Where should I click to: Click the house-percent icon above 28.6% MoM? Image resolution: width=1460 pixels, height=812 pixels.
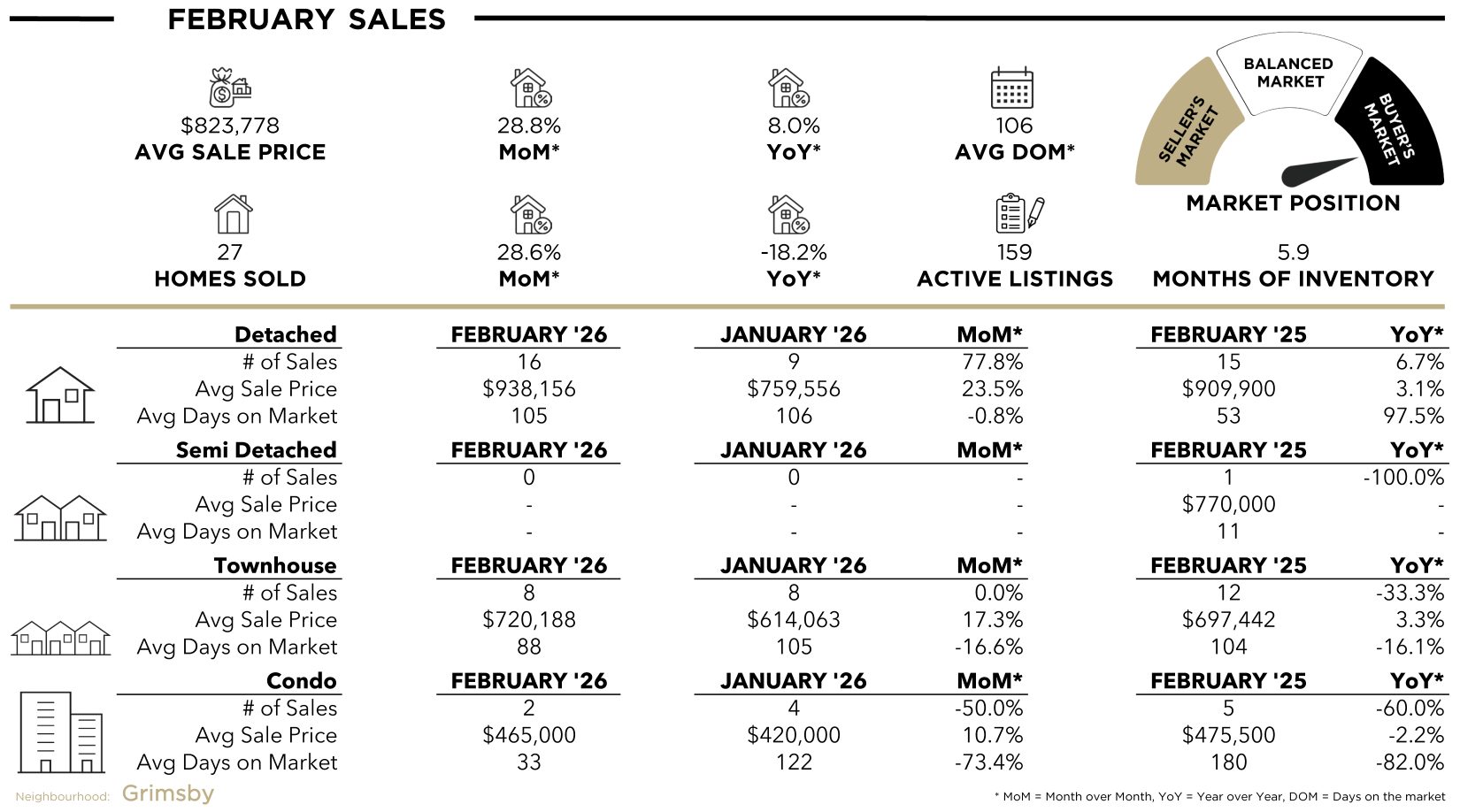tap(531, 215)
